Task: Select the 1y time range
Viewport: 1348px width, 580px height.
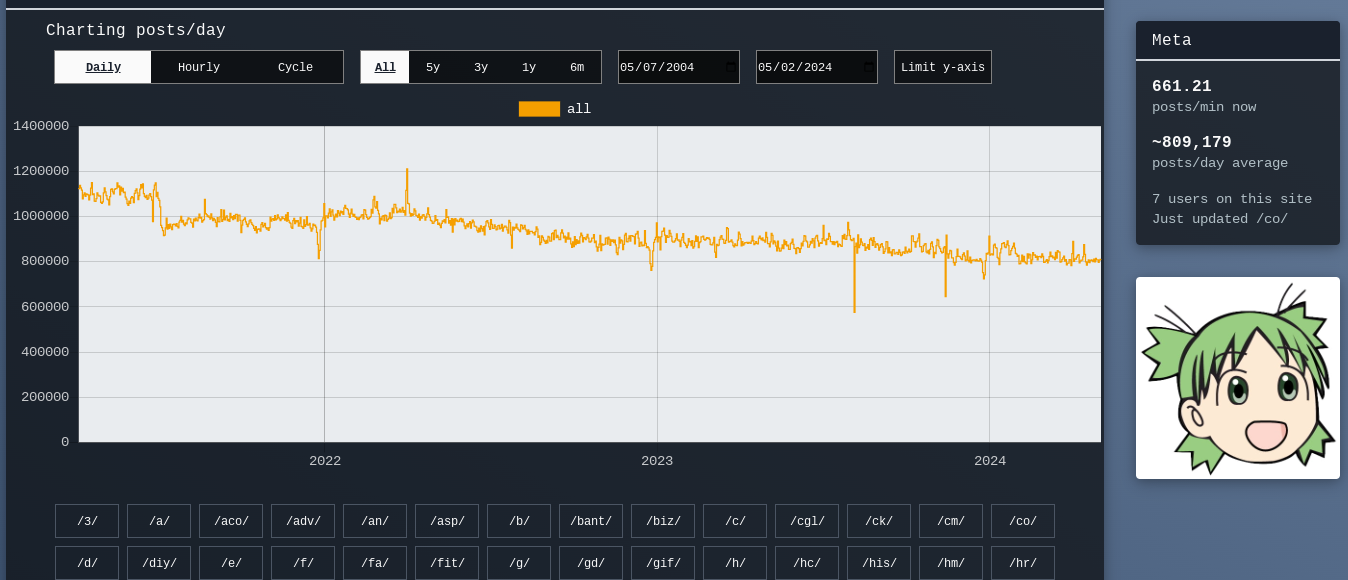Action: (x=529, y=67)
